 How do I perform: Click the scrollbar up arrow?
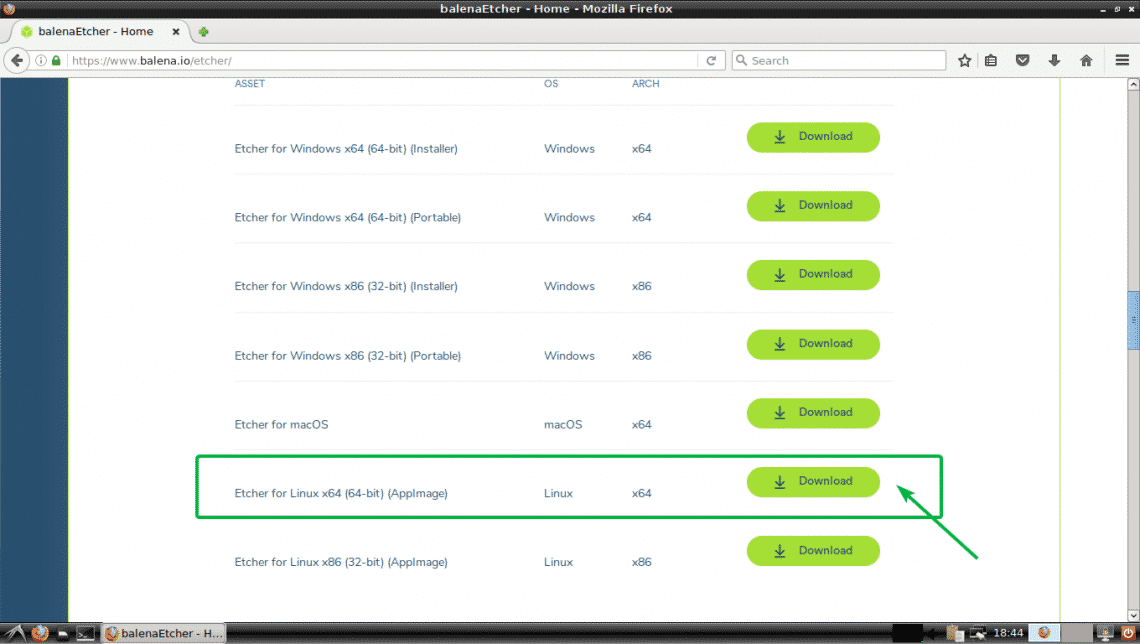1133,84
